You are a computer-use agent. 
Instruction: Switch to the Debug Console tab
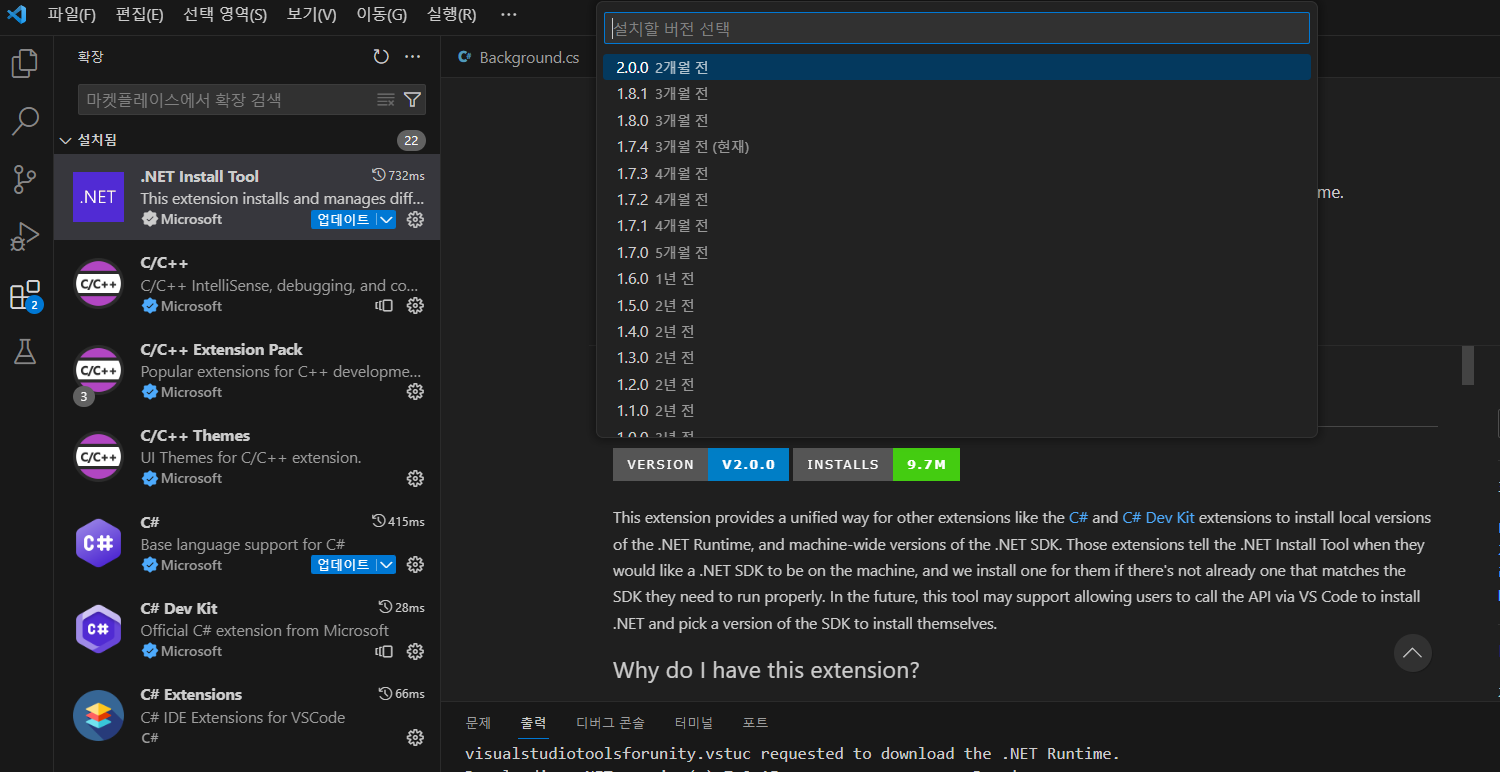[x=610, y=722]
